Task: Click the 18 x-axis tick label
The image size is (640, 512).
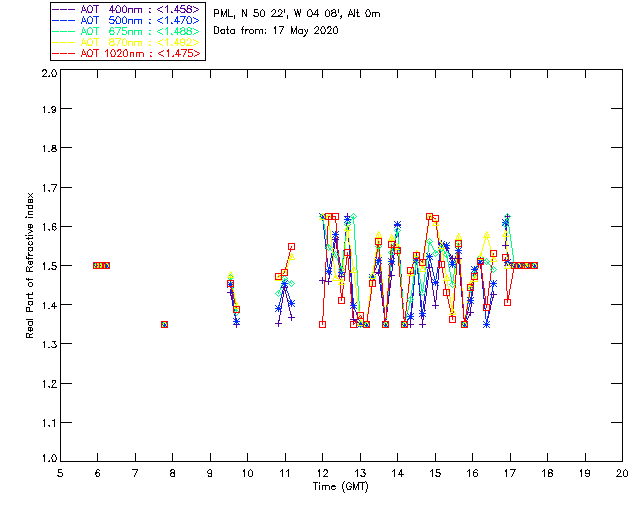Action: 547,473
